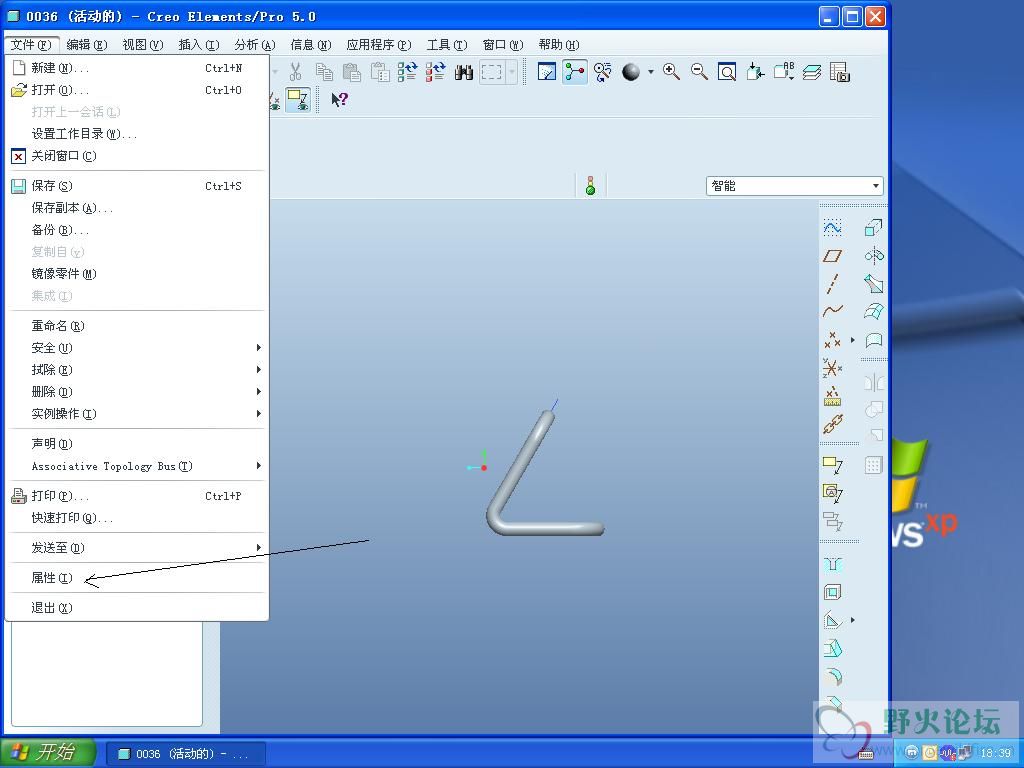This screenshot has width=1024, height=768.
Task: Click the View Manager icon with camera
Action: 840,72
